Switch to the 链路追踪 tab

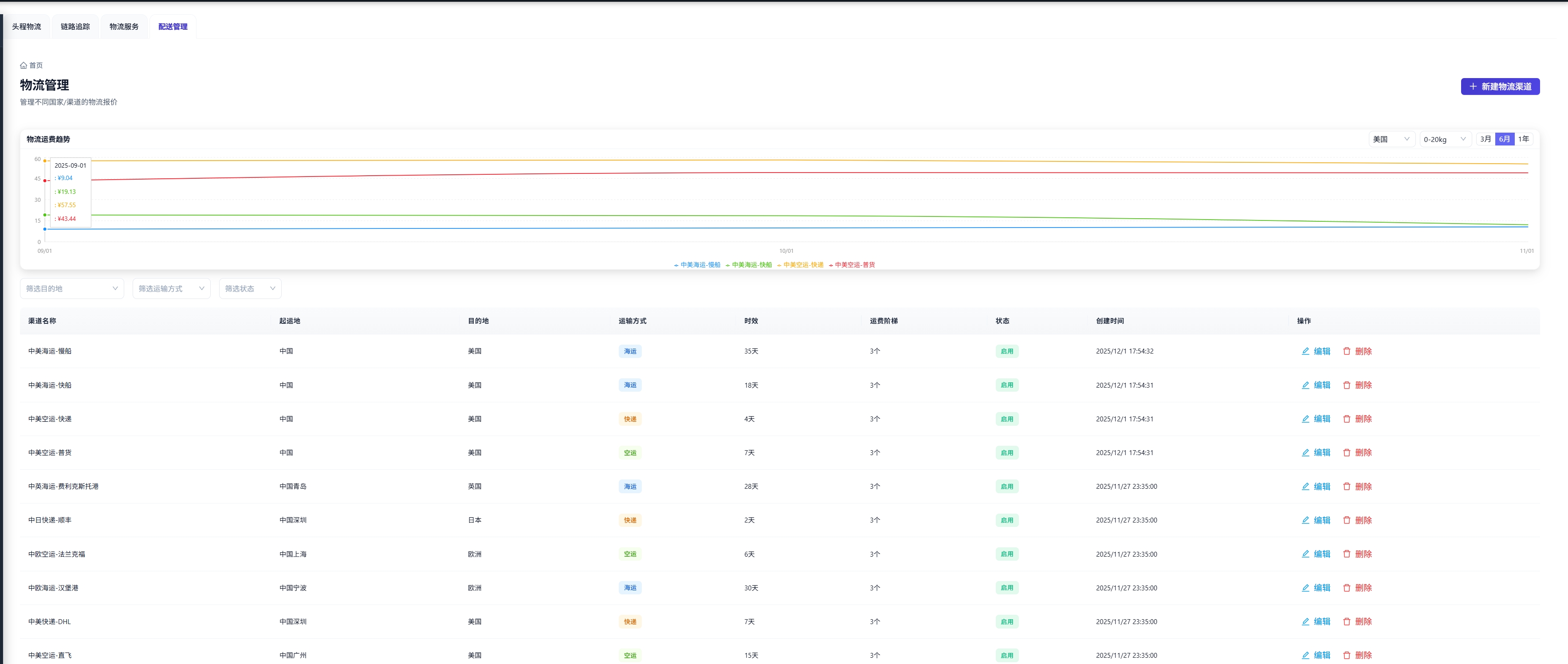point(75,27)
